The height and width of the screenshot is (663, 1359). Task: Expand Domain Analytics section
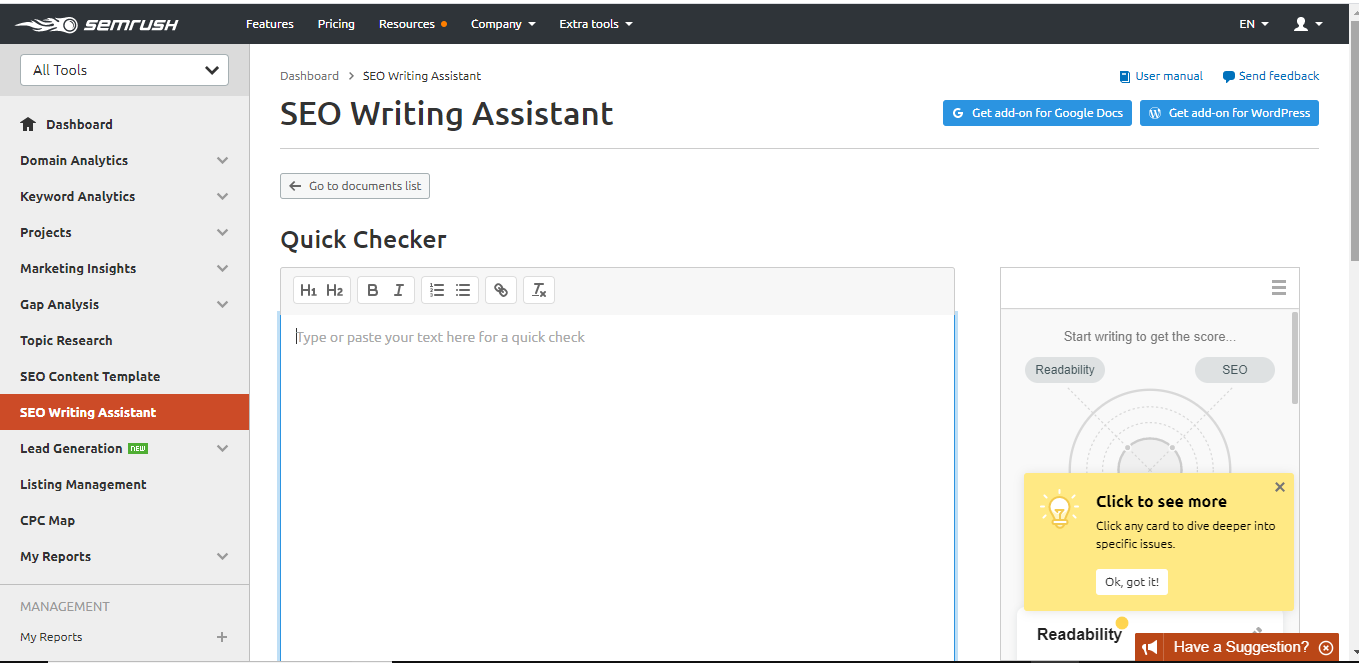222,161
